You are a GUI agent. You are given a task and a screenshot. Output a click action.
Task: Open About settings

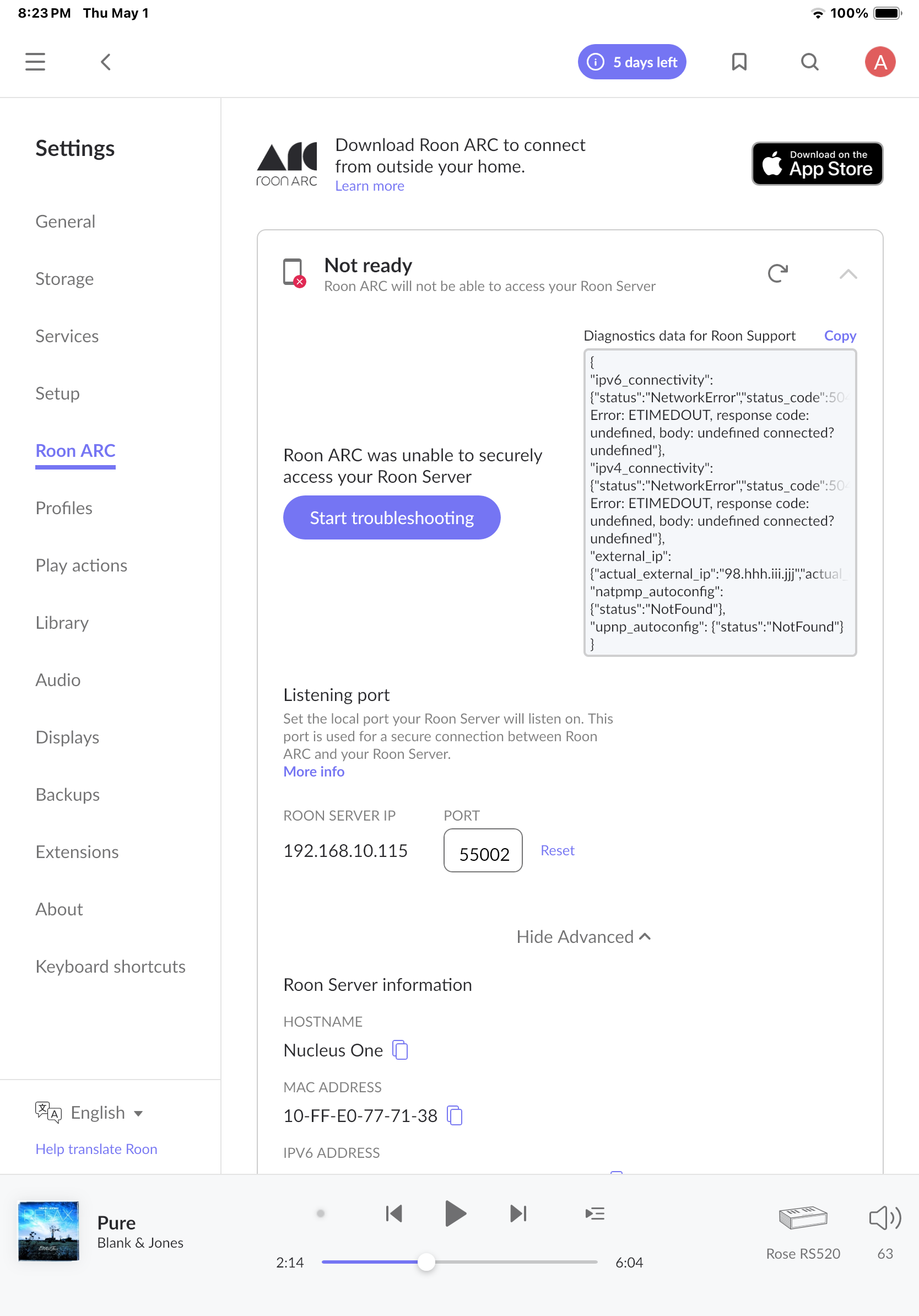tap(59, 909)
